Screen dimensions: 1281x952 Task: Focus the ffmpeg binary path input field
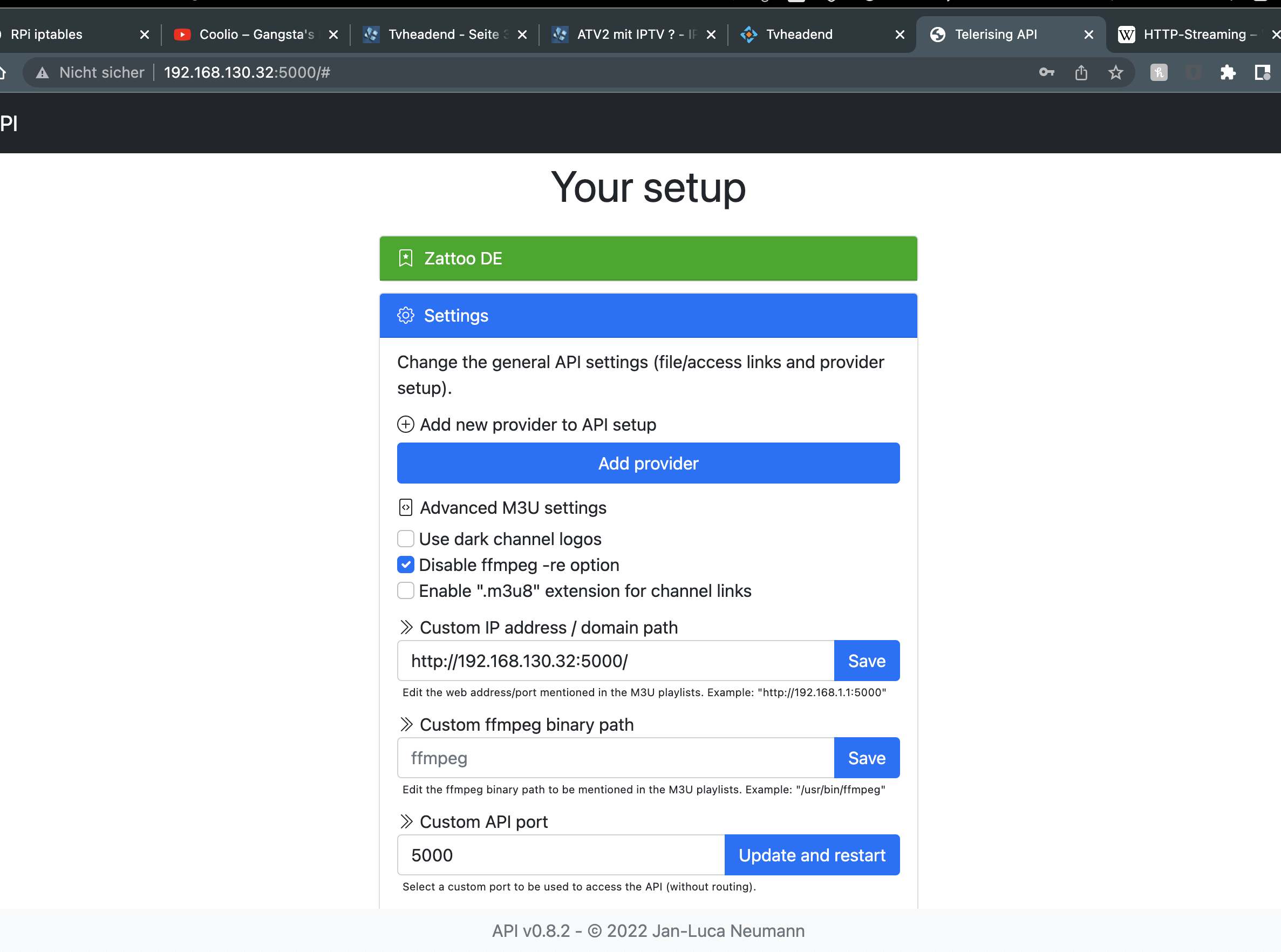click(616, 758)
